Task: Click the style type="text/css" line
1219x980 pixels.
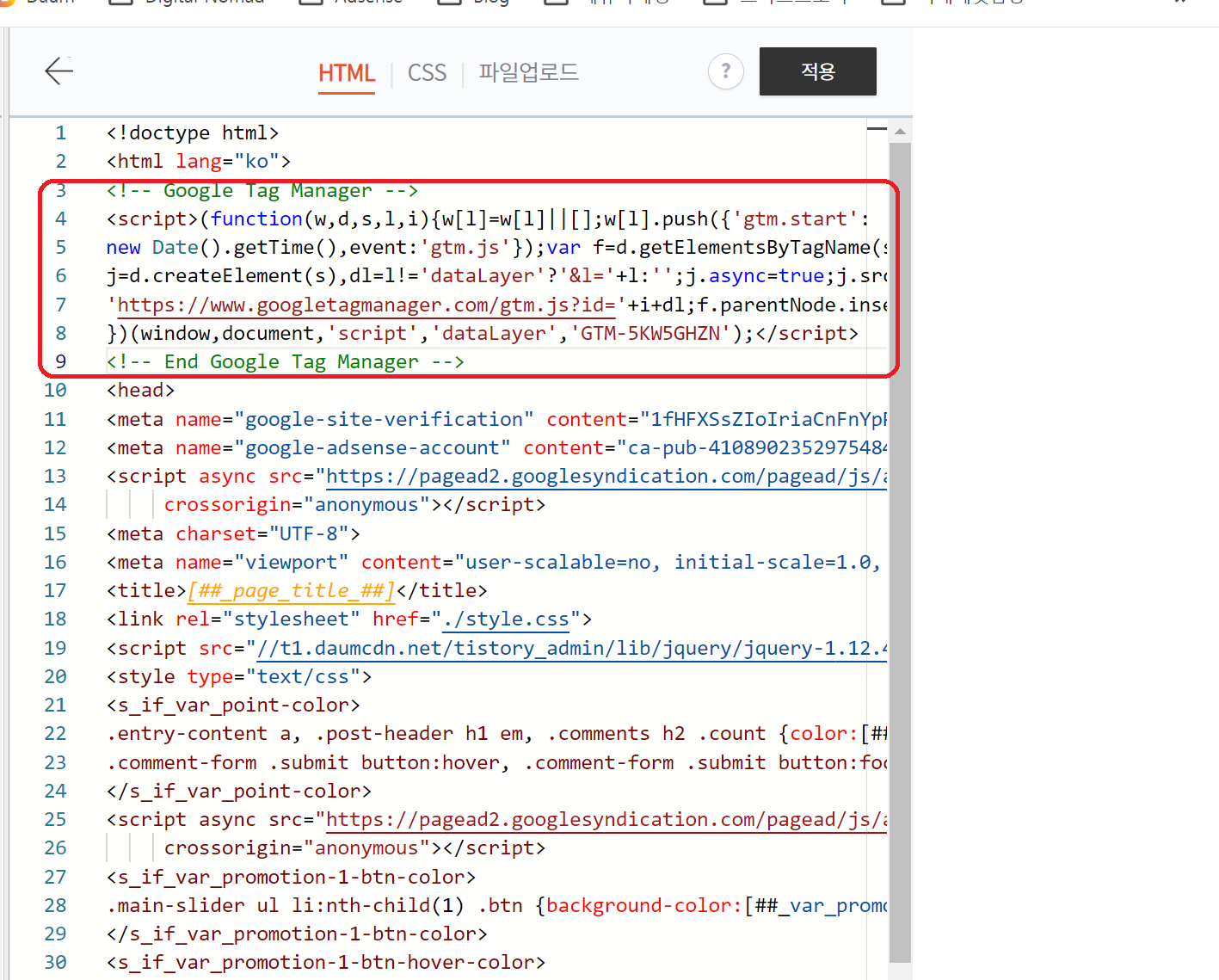Action: [x=239, y=677]
